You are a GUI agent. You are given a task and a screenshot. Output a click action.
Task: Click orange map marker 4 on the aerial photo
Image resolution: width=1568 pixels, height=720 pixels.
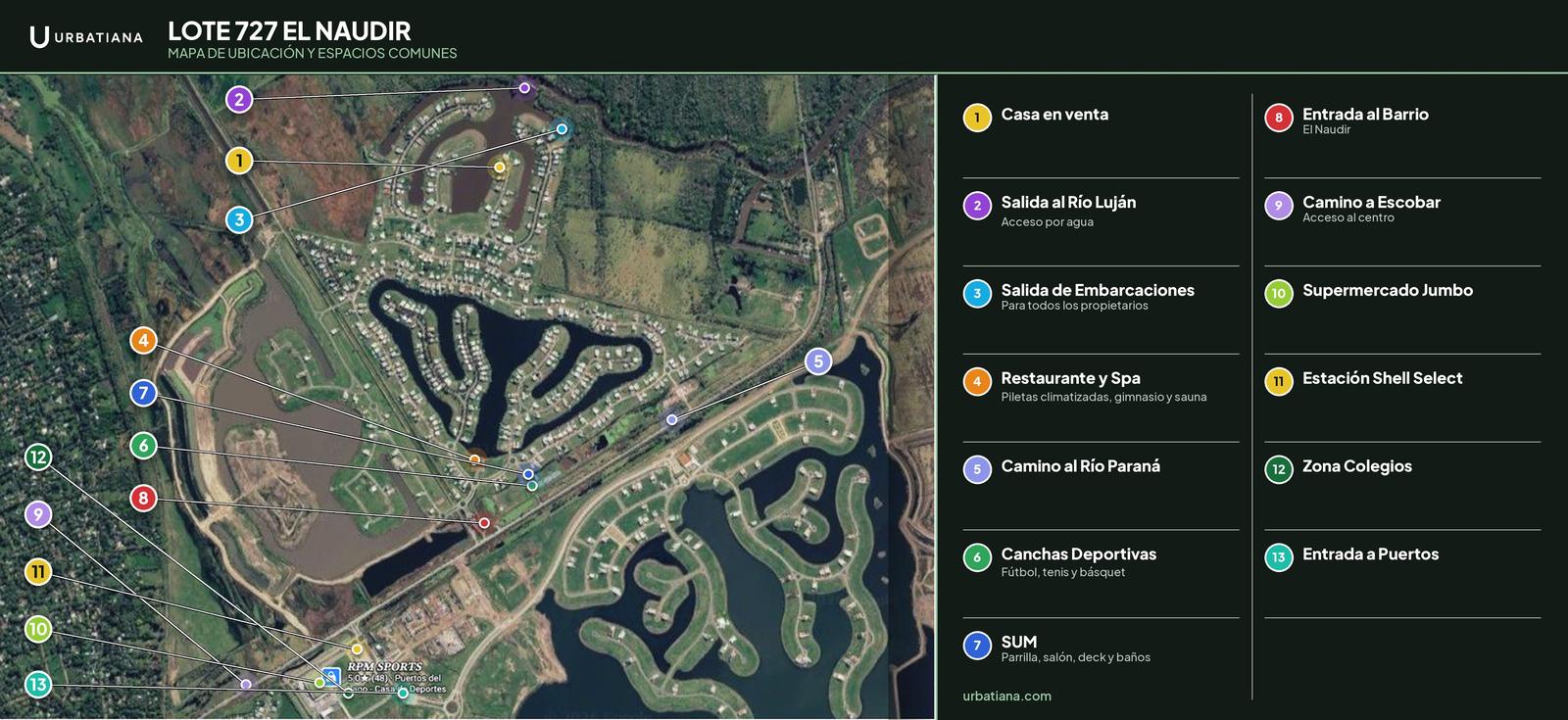pyautogui.click(x=144, y=340)
